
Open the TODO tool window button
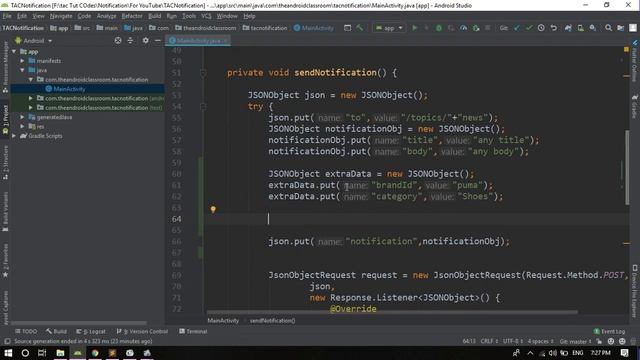point(26,331)
